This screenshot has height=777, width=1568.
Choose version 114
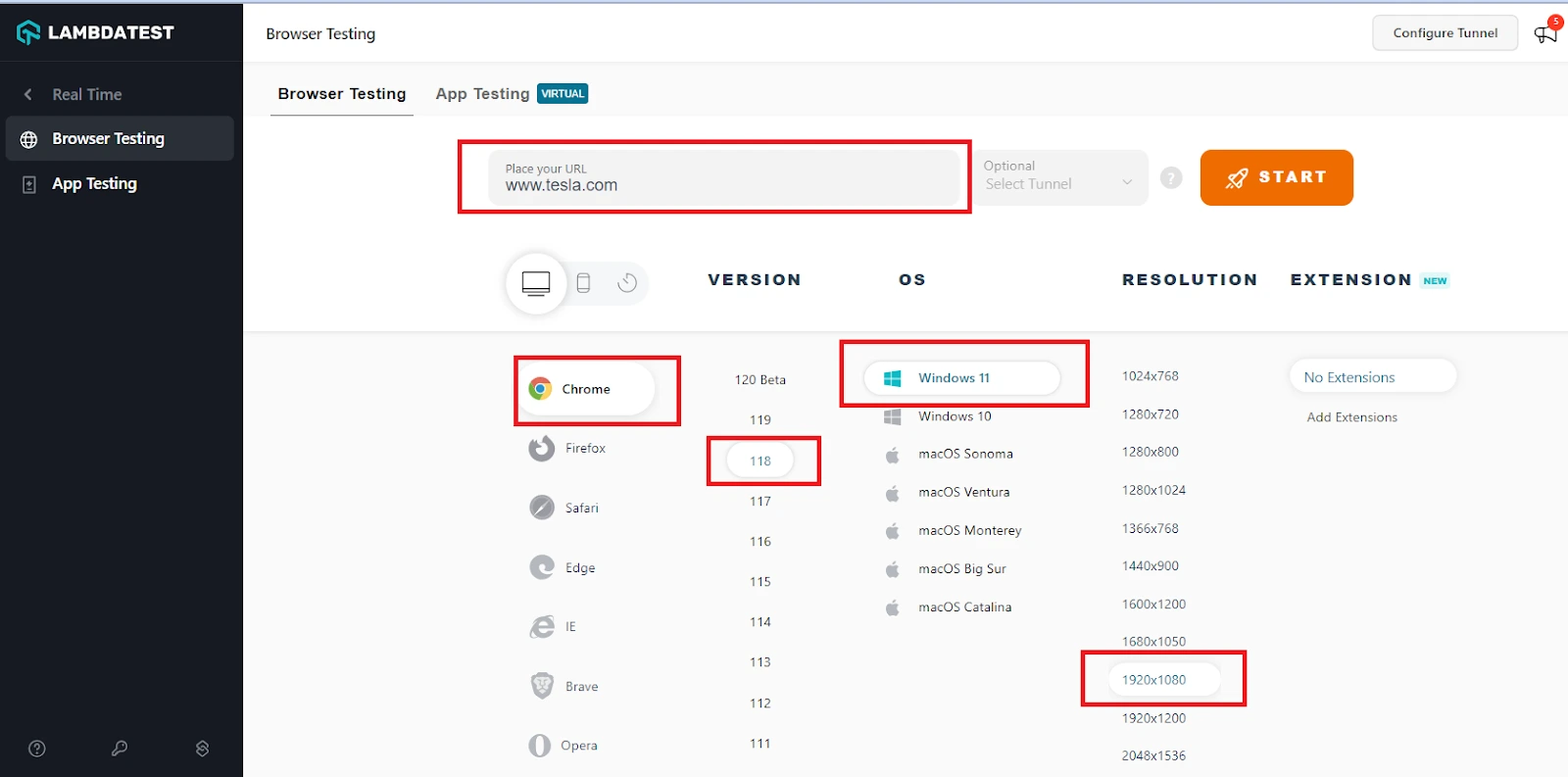tap(760, 621)
